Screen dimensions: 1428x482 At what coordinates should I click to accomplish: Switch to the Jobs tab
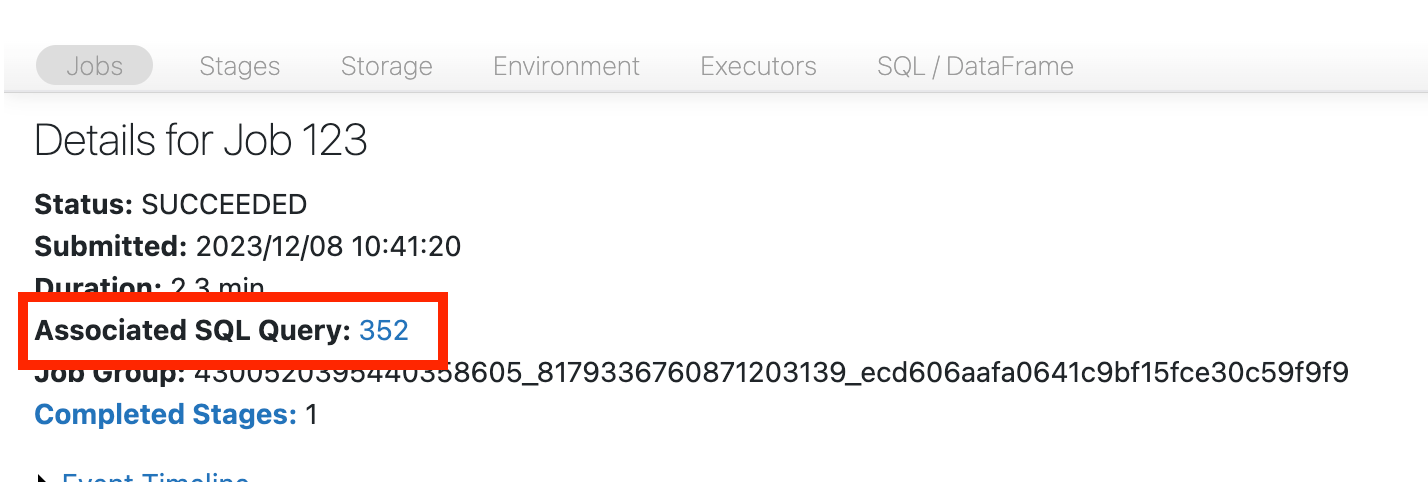pyautogui.click(x=94, y=66)
